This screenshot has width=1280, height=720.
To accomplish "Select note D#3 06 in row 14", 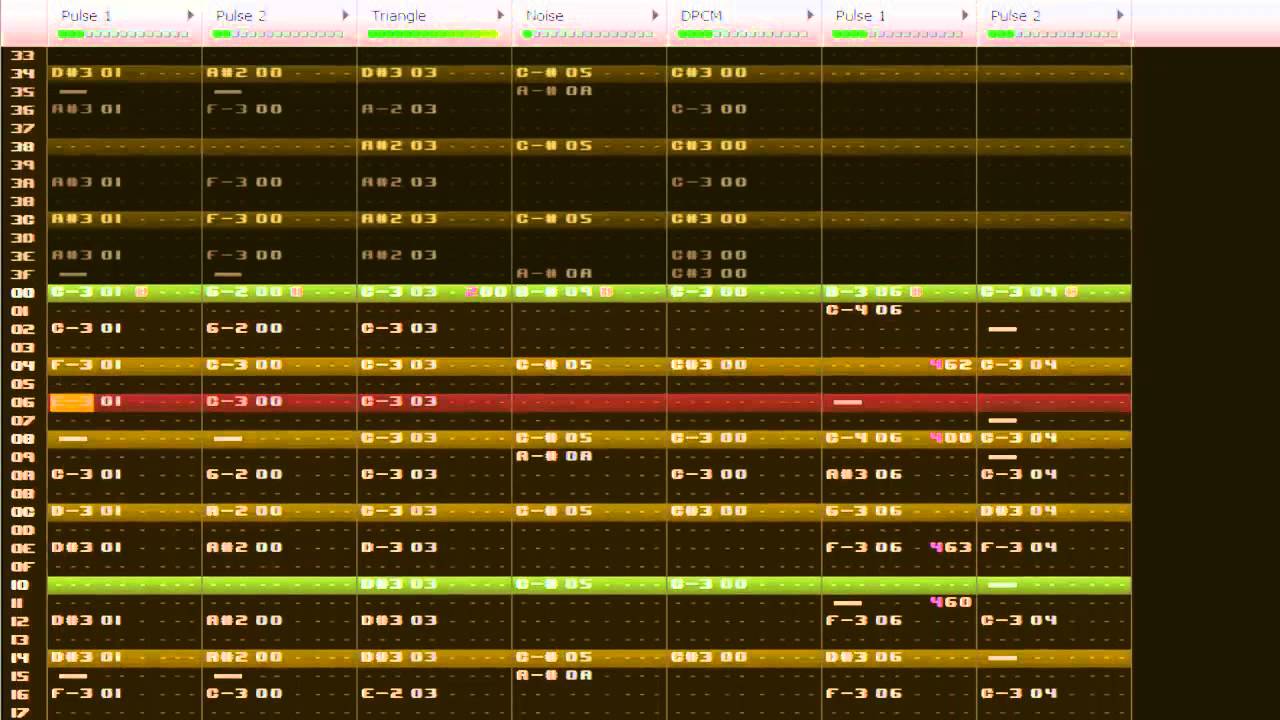I will coord(864,657).
